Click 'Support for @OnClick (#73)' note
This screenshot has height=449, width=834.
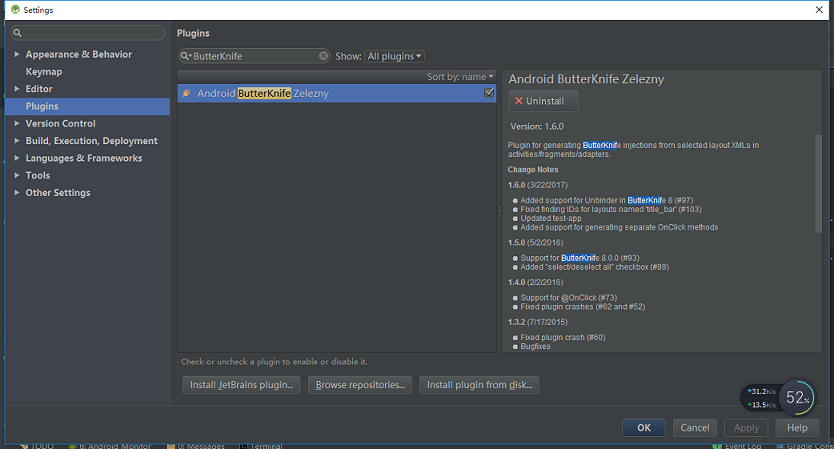tap(569, 298)
